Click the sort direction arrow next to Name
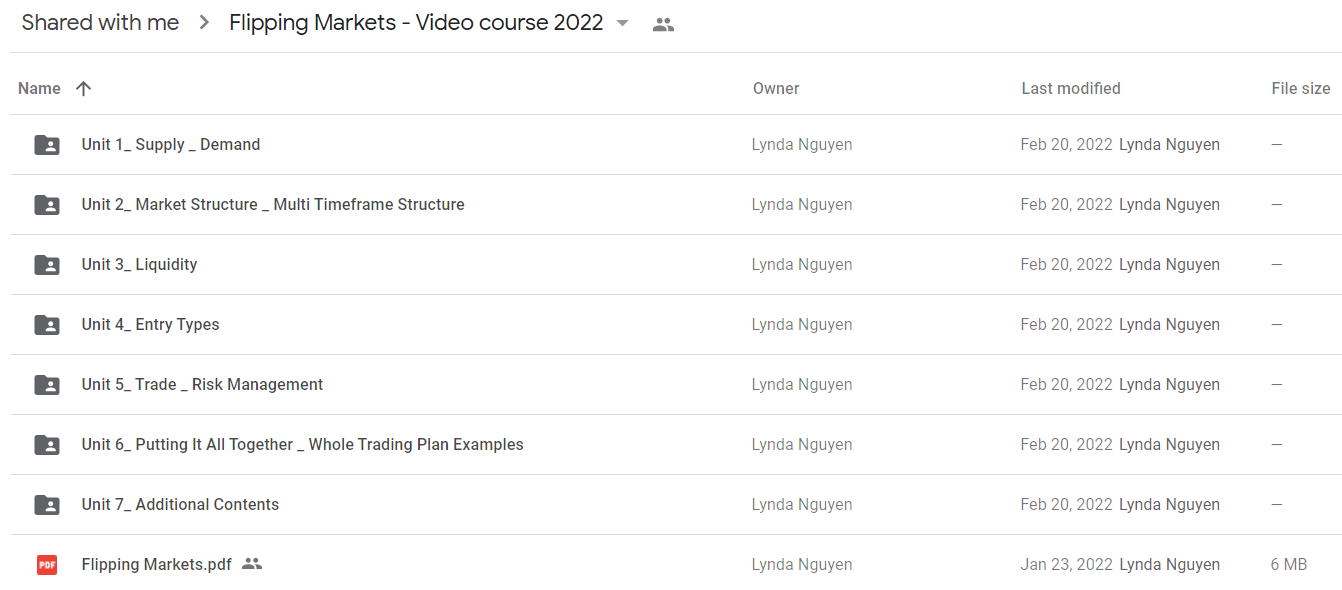1342x590 pixels. (x=84, y=88)
